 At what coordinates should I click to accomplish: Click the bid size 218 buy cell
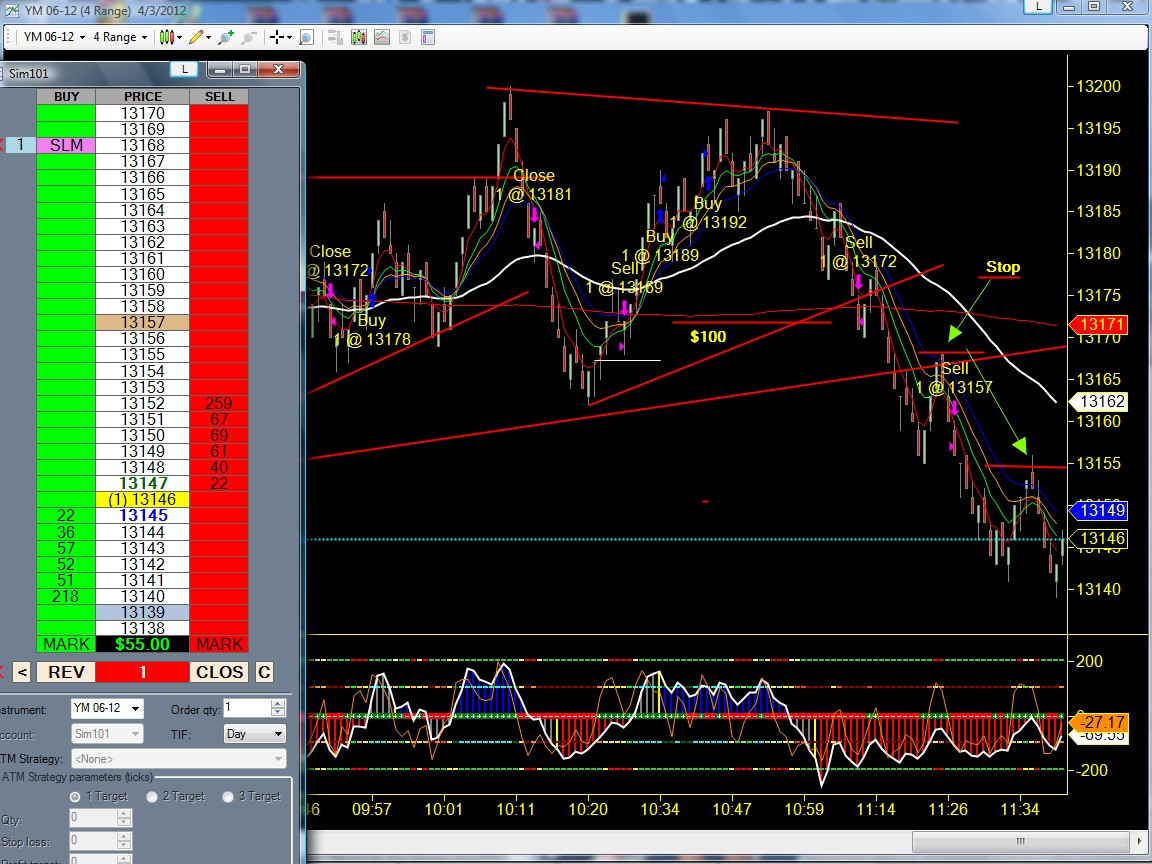pyautogui.click(x=66, y=597)
